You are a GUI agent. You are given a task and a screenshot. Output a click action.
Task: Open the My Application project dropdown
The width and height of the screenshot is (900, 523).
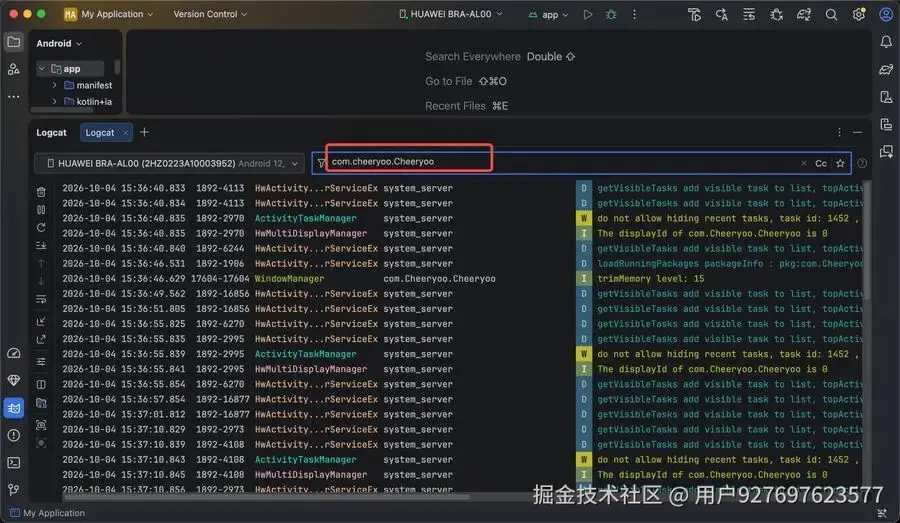(108, 14)
